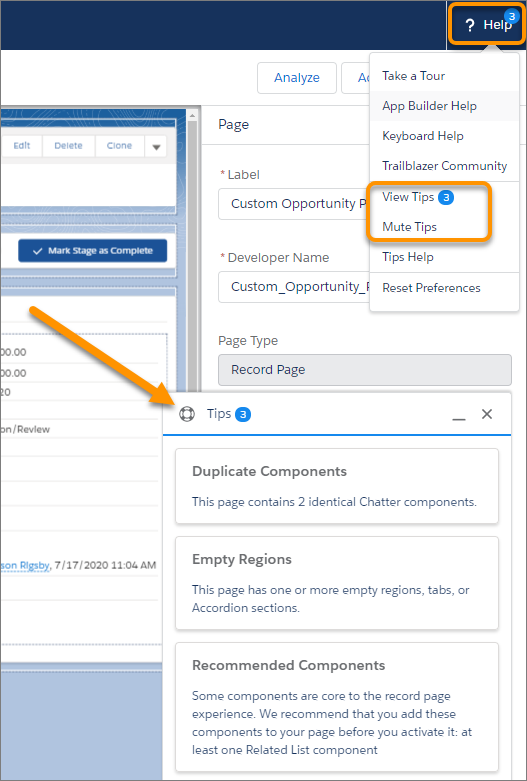Click the Tips lifebuoy icon in panel header
Screen dimensions: 527x781
(x=187, y=414)
